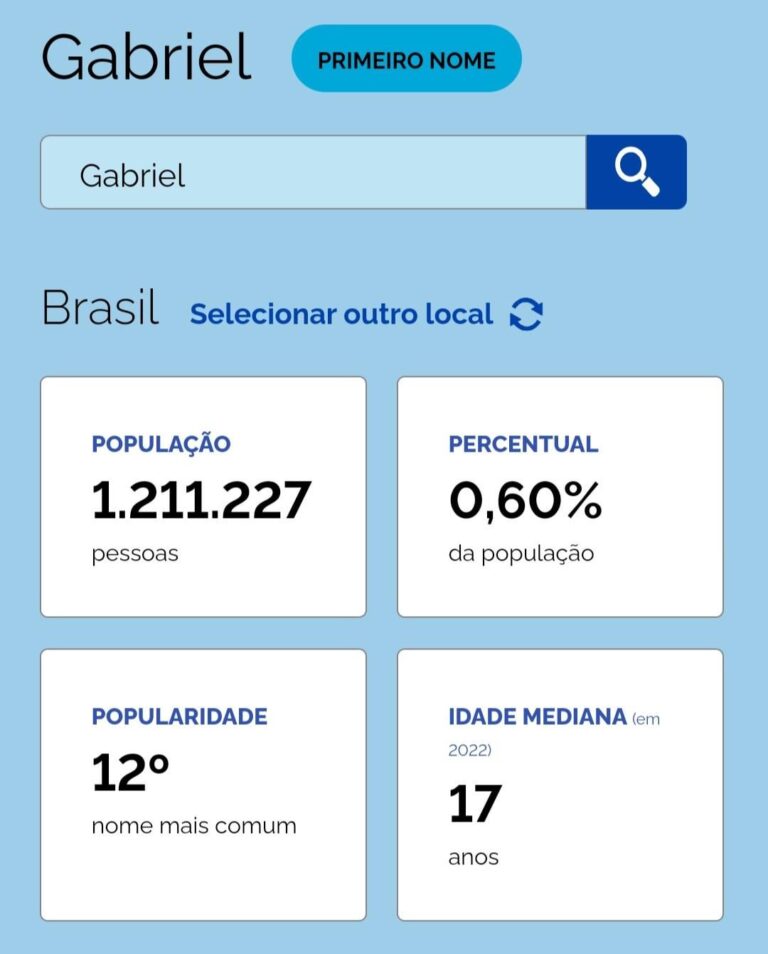768x954 pixels.
Task: Click the magnifying glass search button
Action: click(636, 172)
